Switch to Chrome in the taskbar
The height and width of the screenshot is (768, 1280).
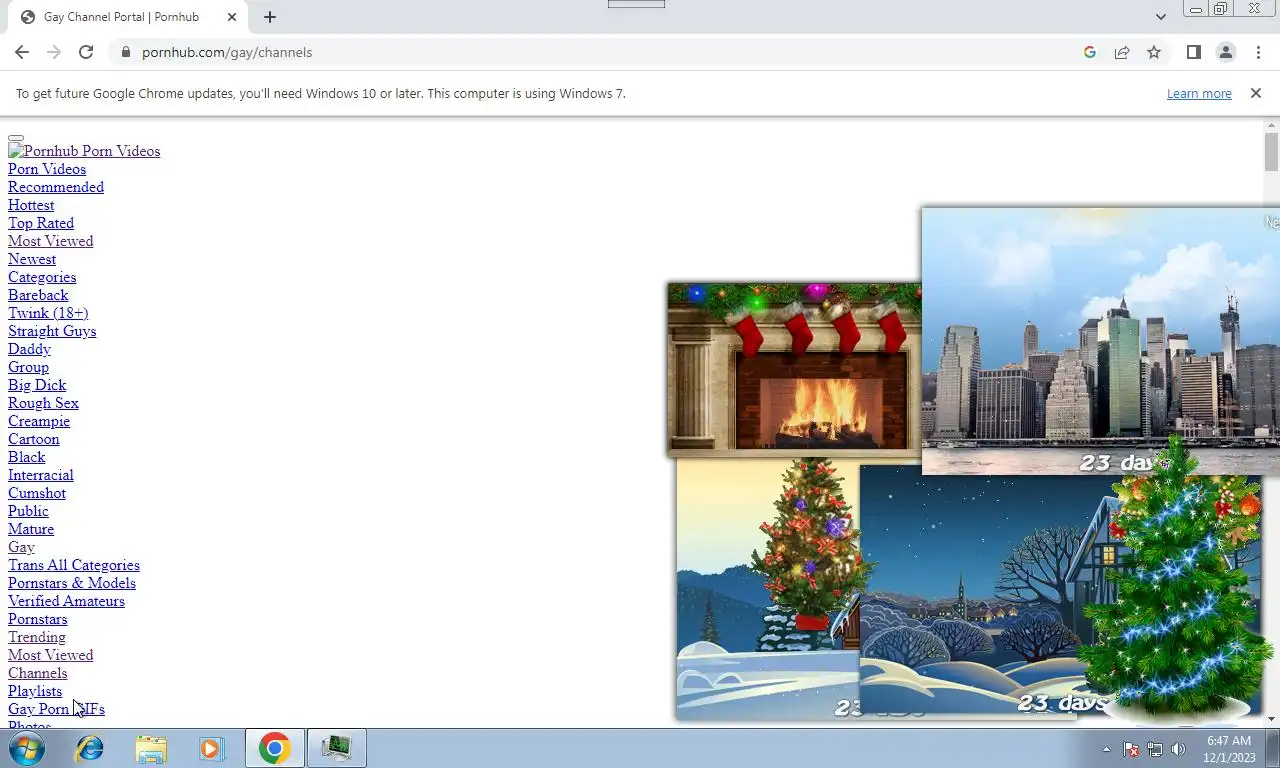[275, 748]
